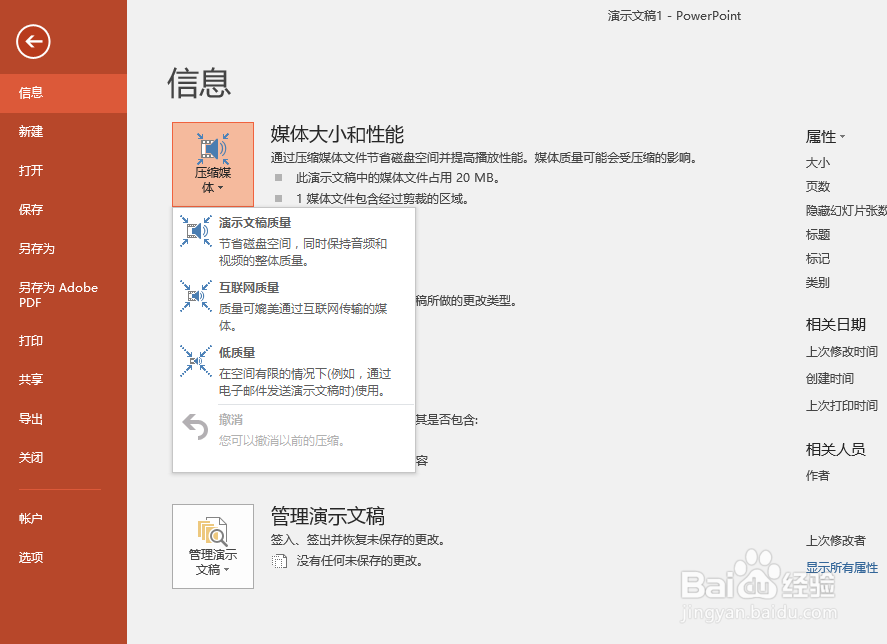This screenshot has width=887, height=644.
Task: Click the 撤消 undo arrow icon
Action: [x=196, y=427]
